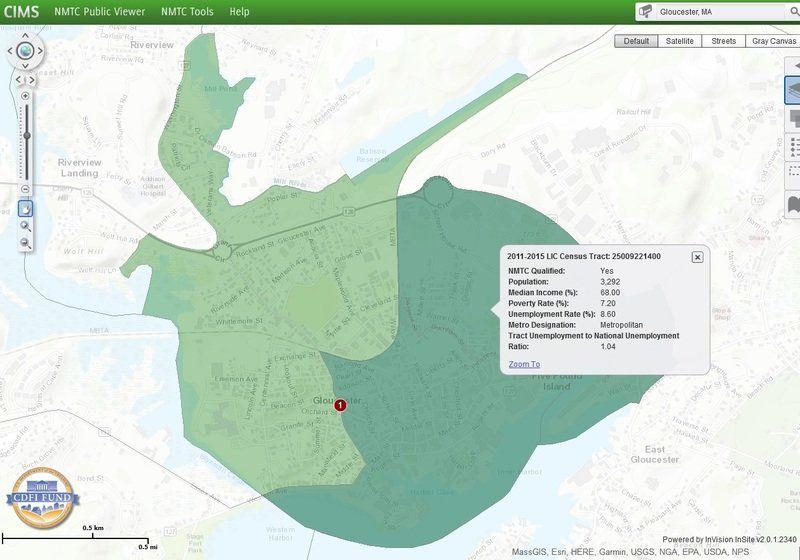
Task: Select the zoom-out magnifier tool
Action: [x=26, y=243]
